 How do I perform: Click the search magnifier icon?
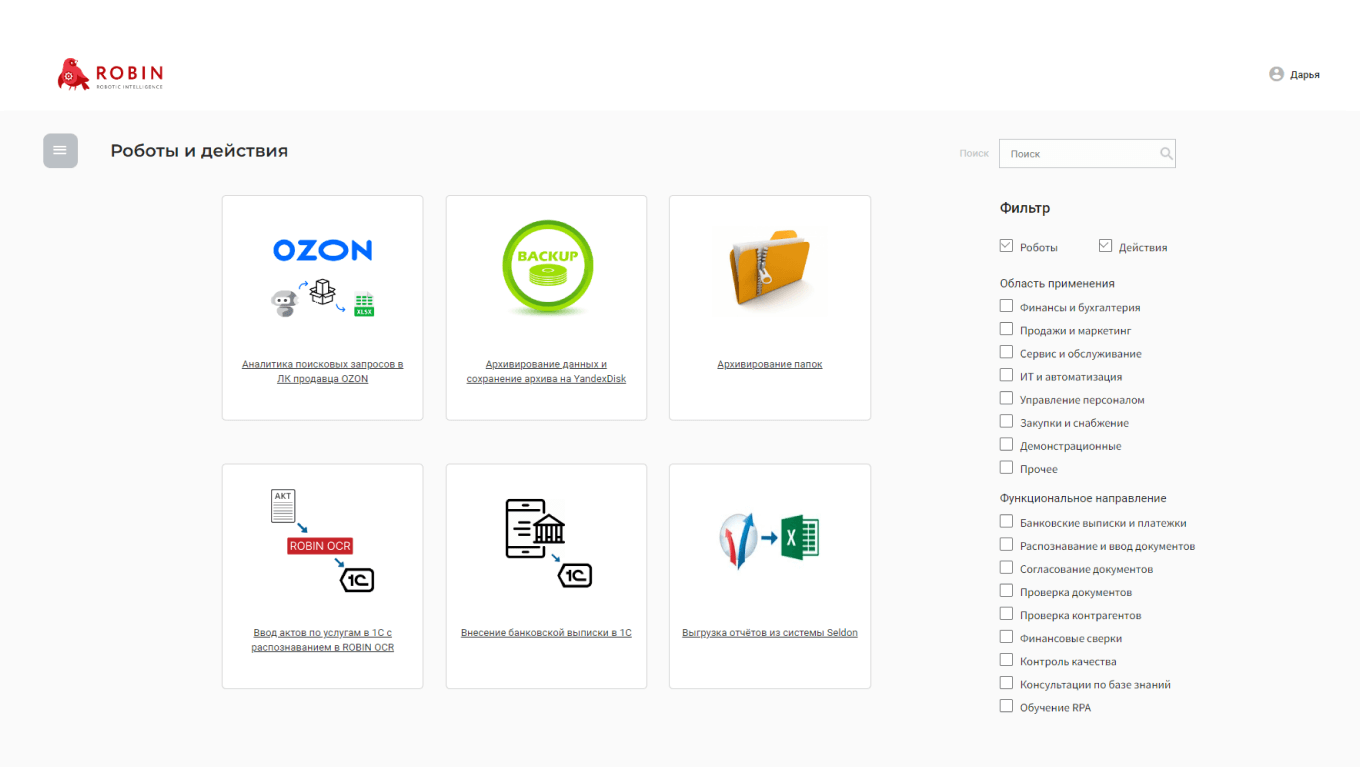pos(1166,154)
